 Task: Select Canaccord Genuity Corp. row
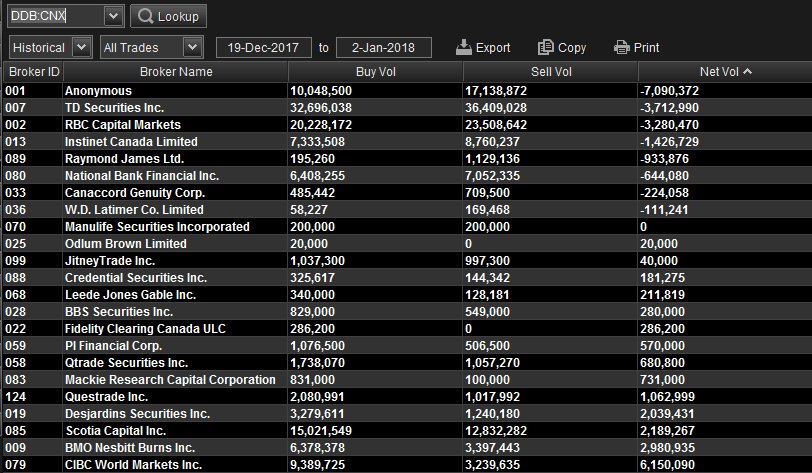(407, 193)
